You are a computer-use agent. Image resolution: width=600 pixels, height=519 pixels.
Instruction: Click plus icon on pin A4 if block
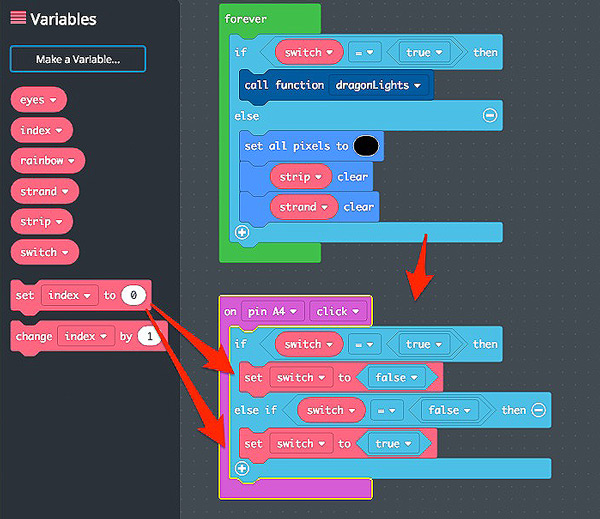click(x=241, y=468)
